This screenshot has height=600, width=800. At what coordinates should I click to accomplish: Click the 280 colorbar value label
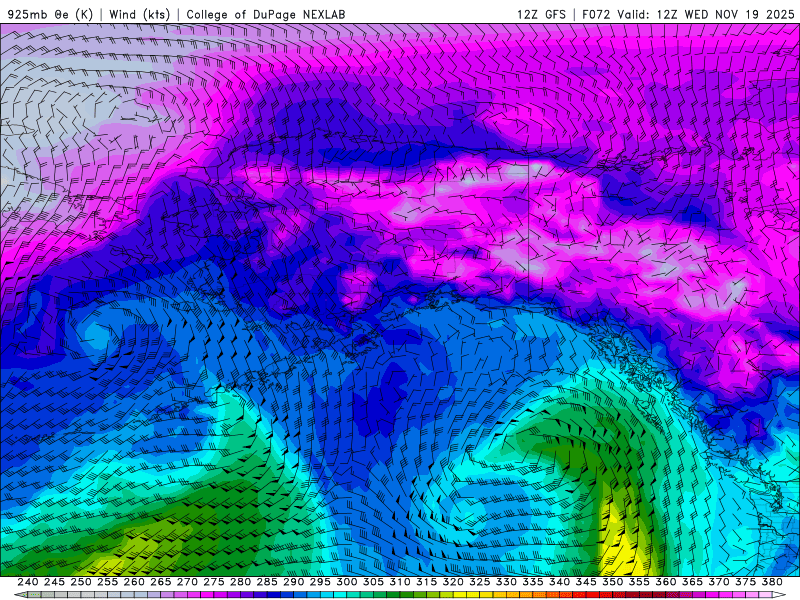240,582
